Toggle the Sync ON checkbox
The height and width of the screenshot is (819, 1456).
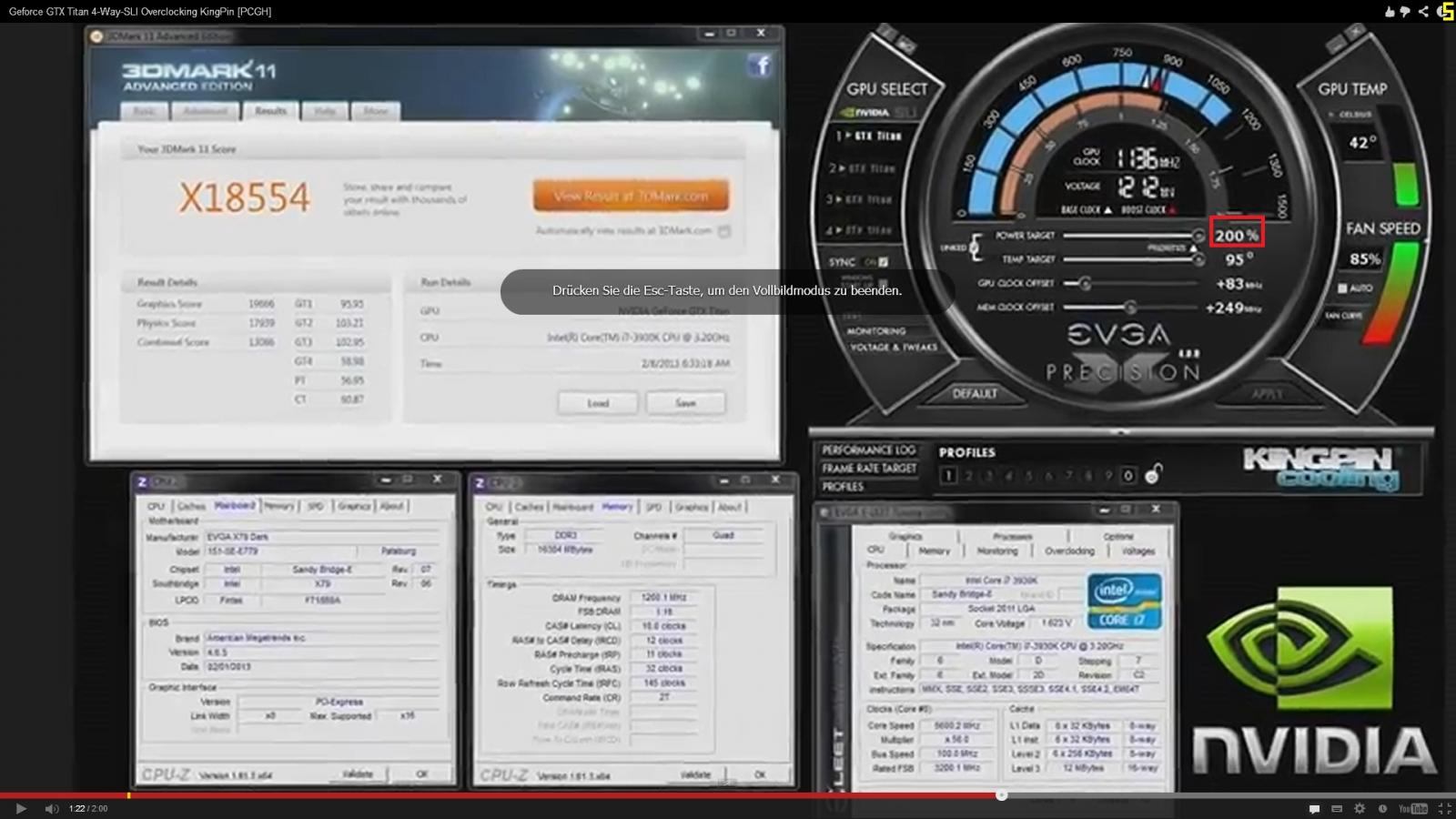click(883, 262)
